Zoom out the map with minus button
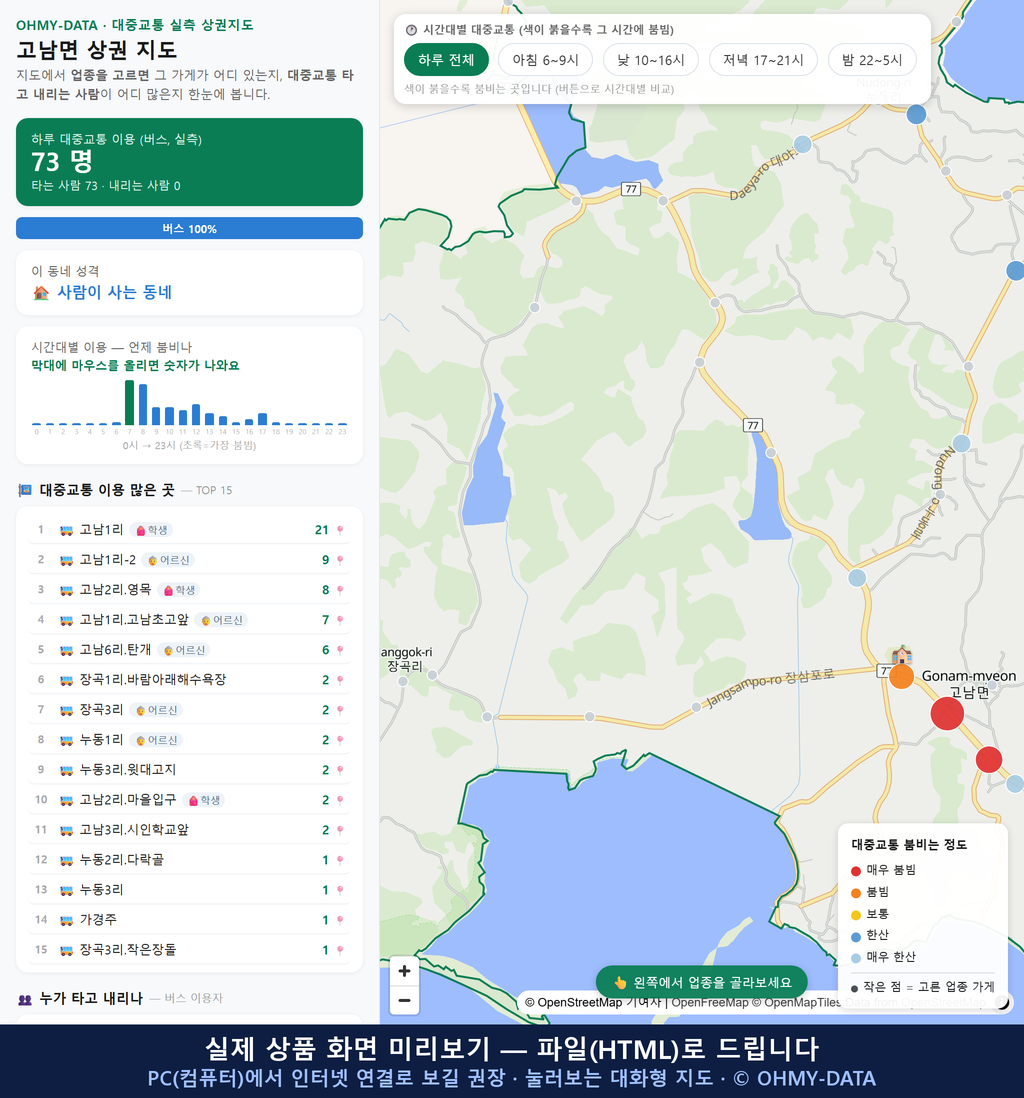This screenshot has width=1024, height=1098. tap(404, 1000)
